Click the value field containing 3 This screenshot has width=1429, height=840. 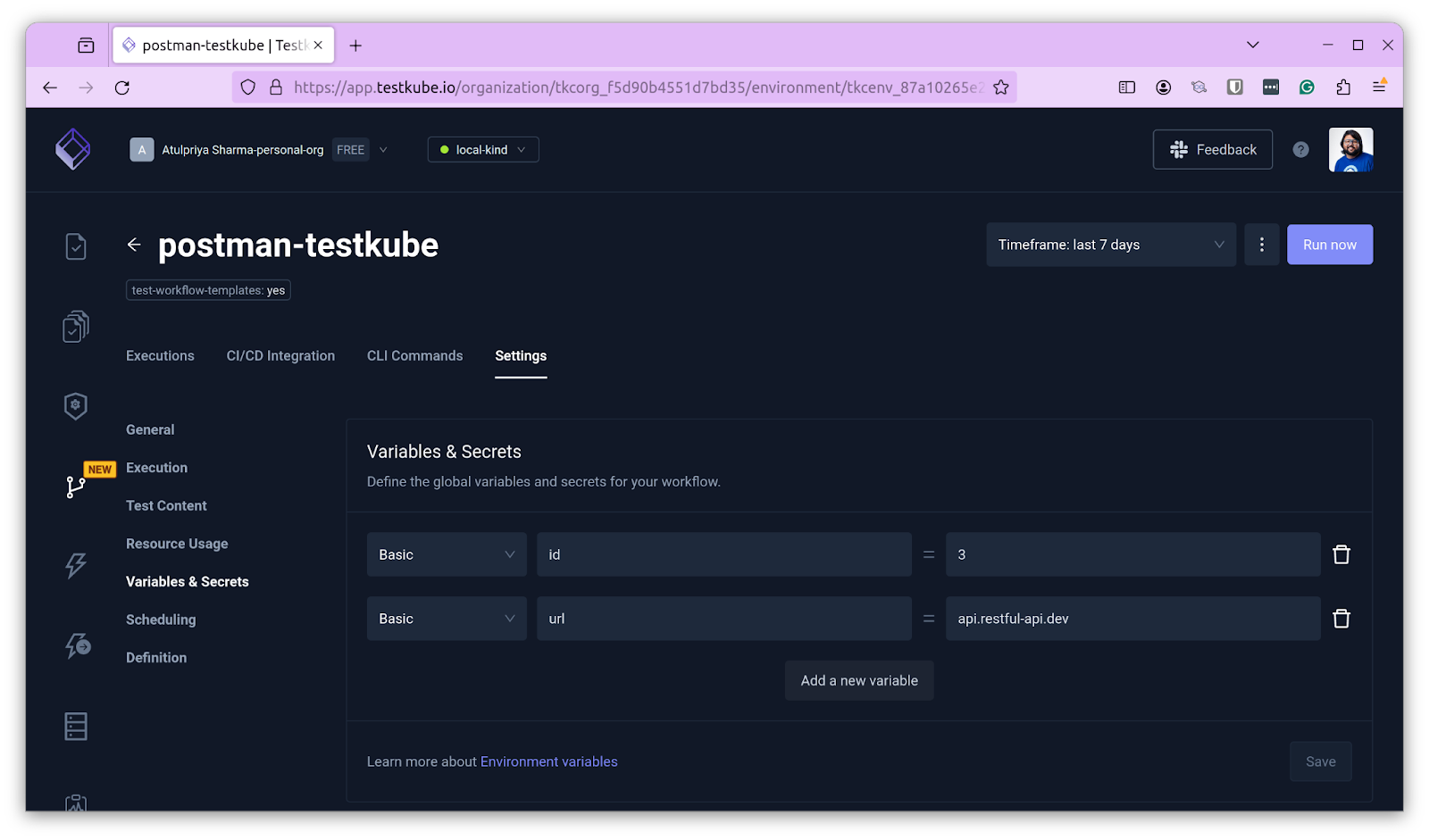coord(1132,554)
